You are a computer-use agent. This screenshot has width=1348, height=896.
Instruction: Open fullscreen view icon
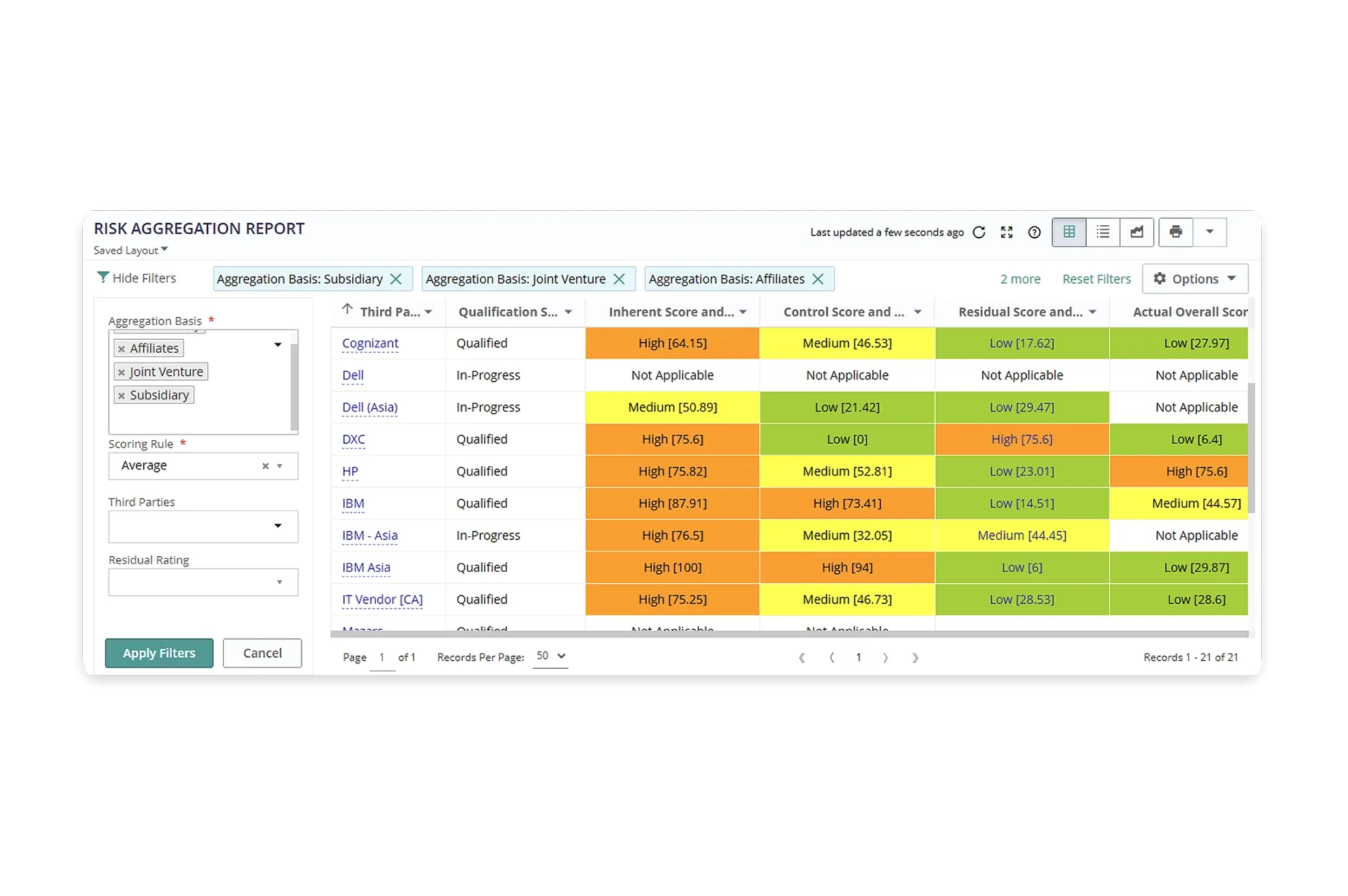[1007, 233]
